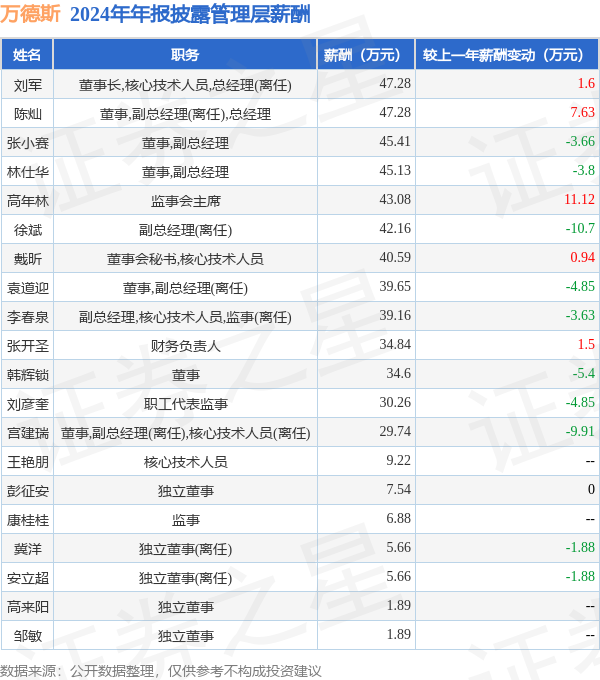Screen dimensions: 600x680
Task: Click the salary 6.88
Action: click(398, 519)
